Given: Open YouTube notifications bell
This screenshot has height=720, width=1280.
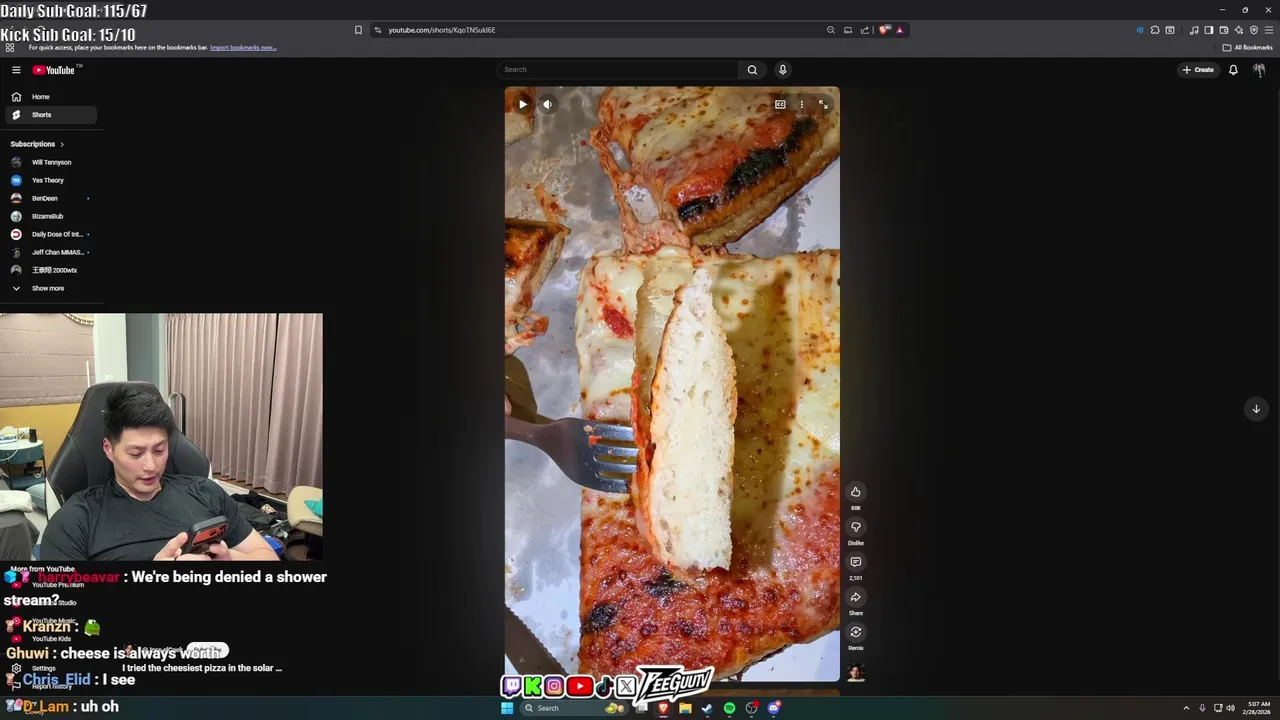Looking at the screenshot, I should point(1233,70).
